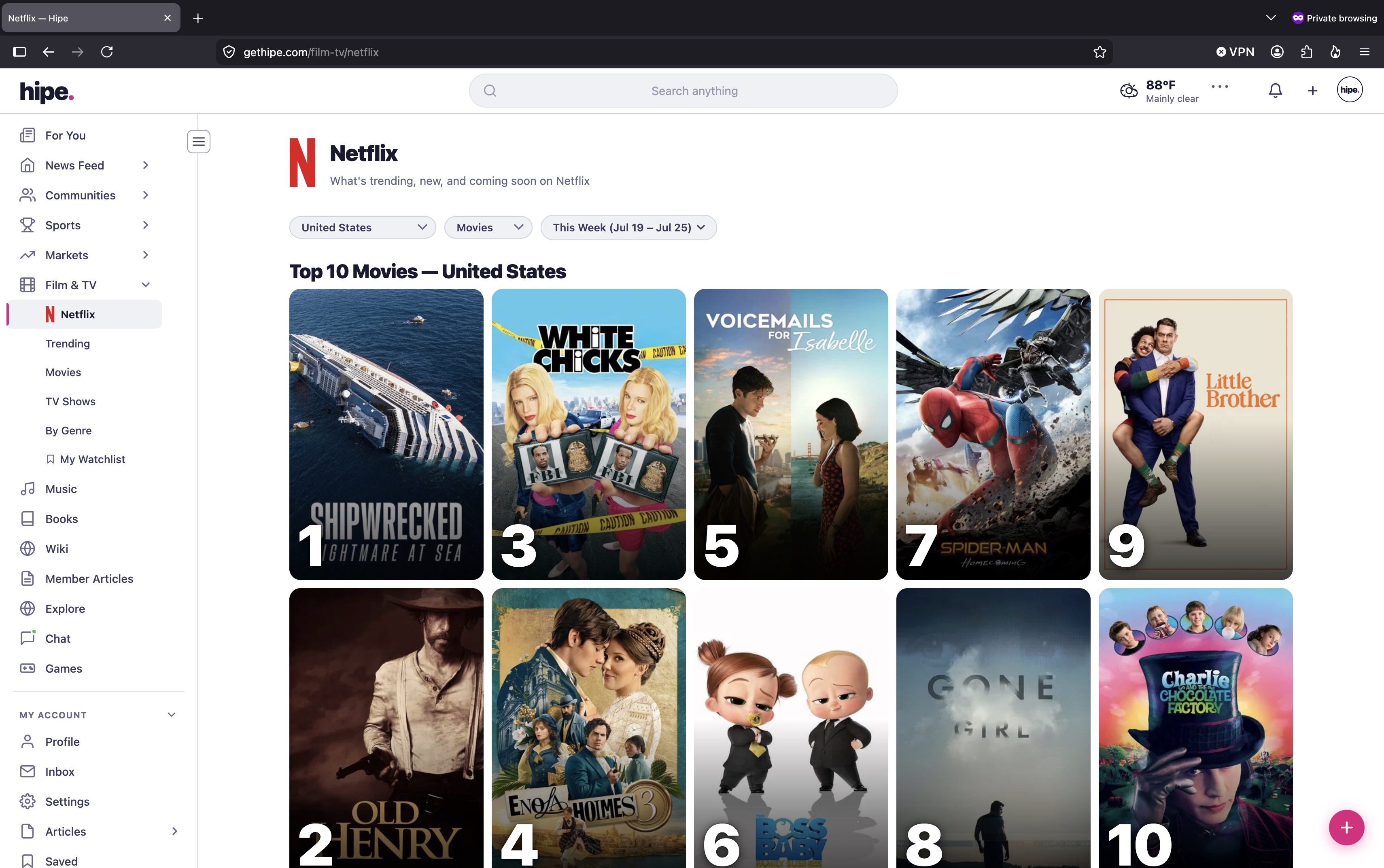Click the hipe logo
The image size is (1384, 868).
(x=47, y=91)
